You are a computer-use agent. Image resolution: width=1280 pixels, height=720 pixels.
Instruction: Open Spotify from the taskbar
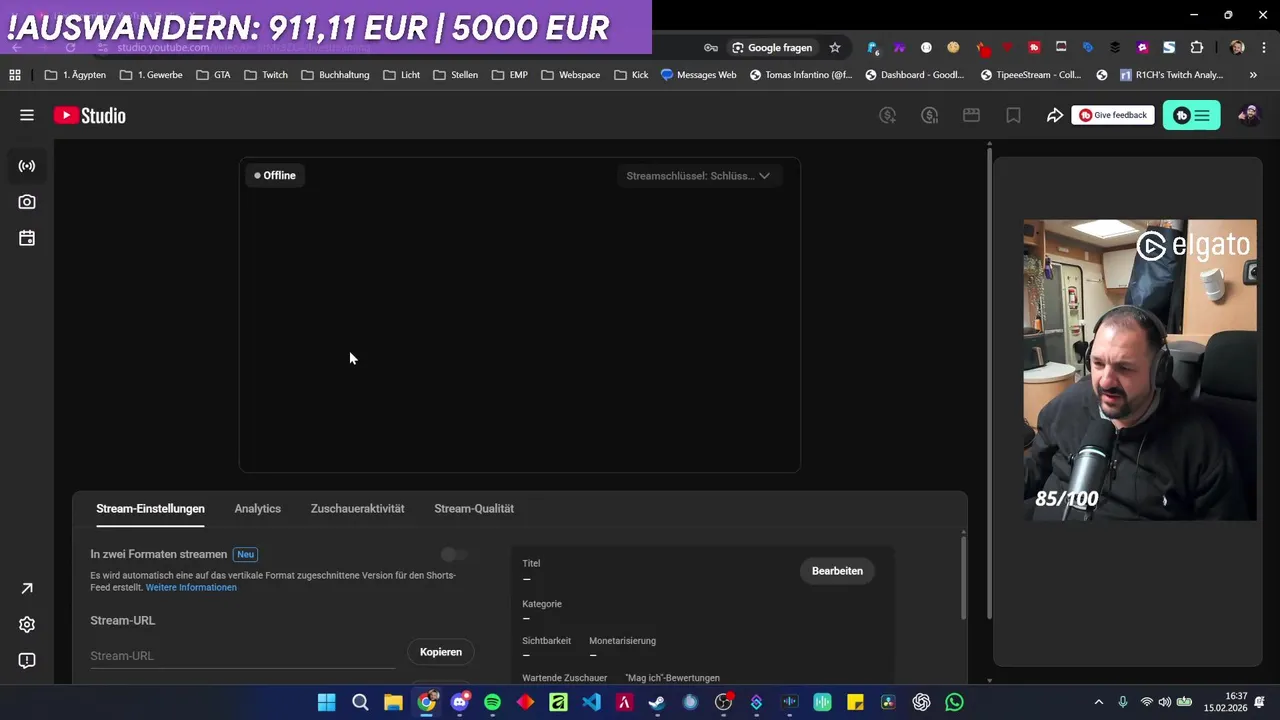point(492,702)
